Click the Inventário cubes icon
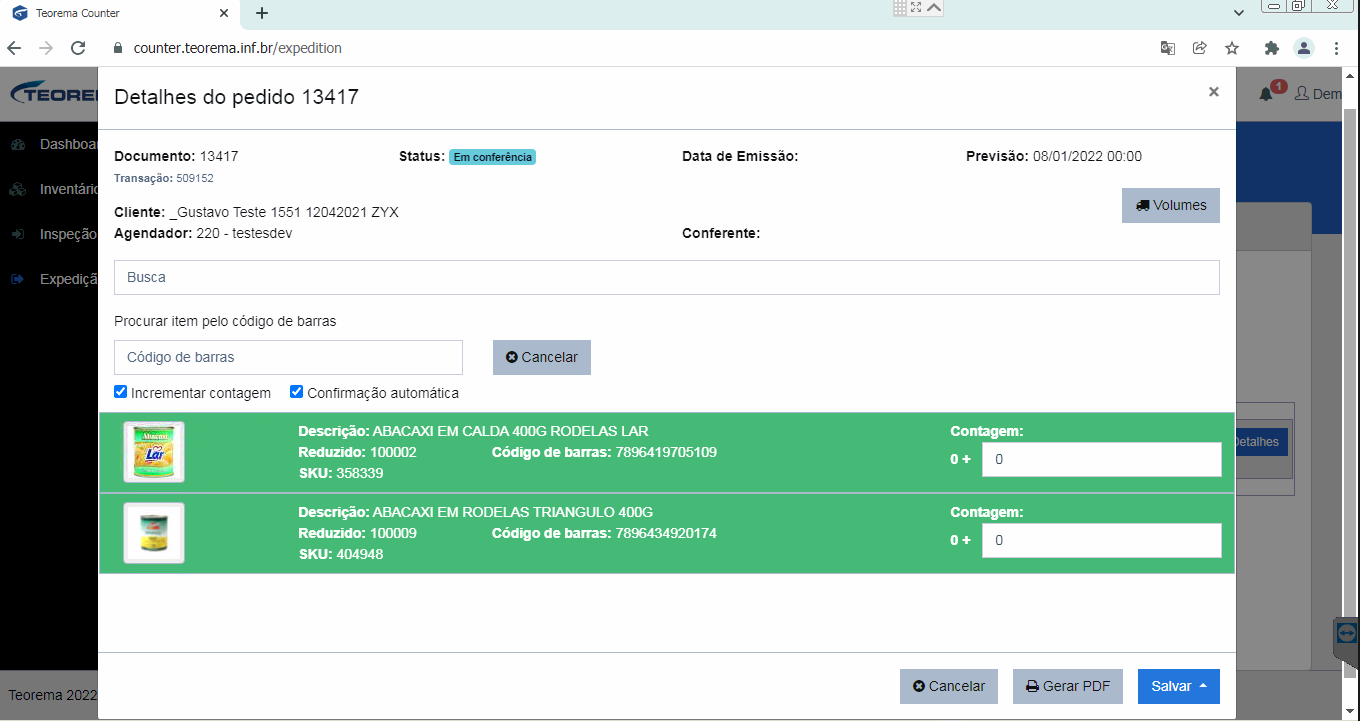The image size is (1360, 721). (17, 189)
